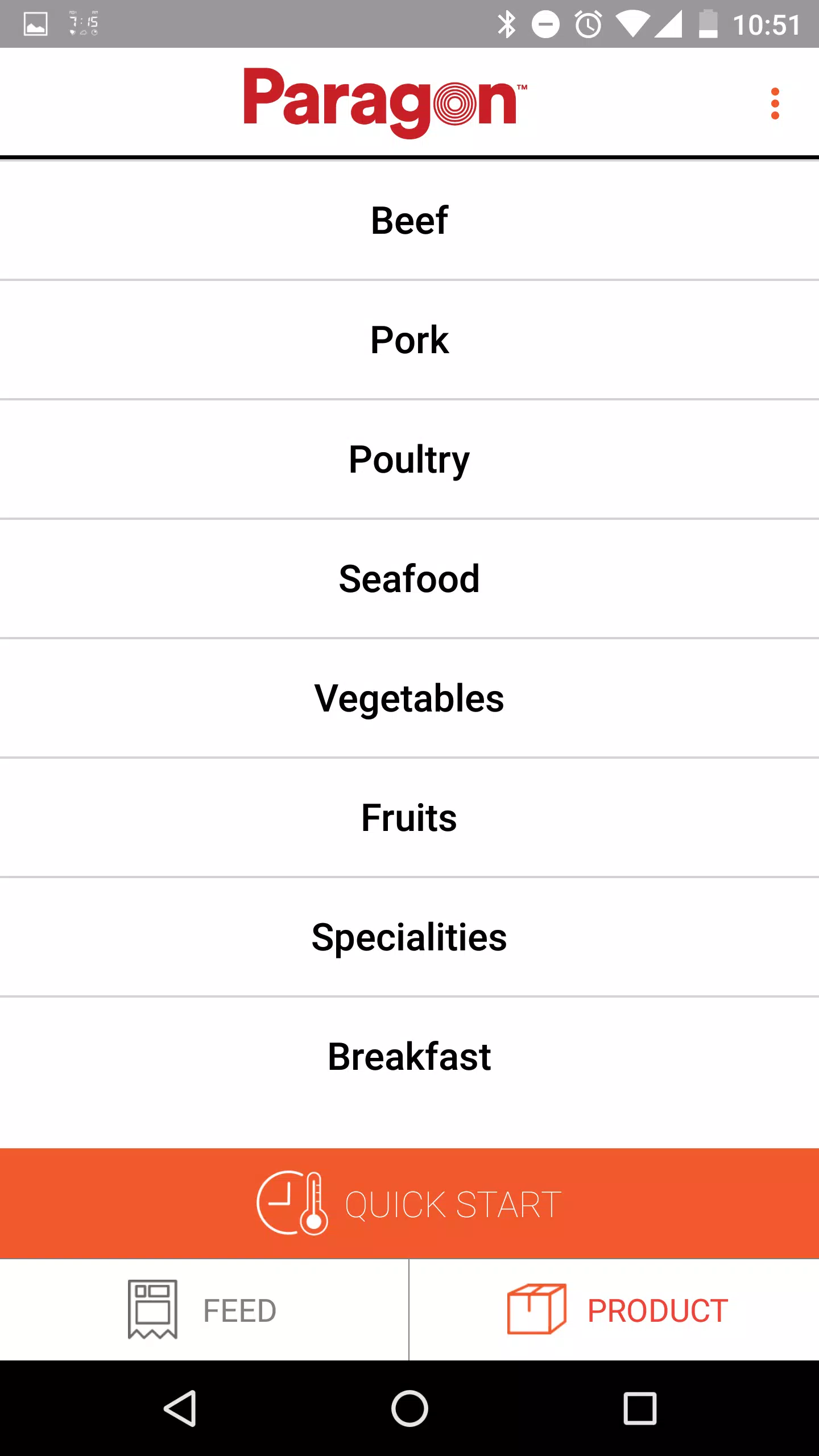Open the Poultry category
This screenshot has width=819, height=1456.
click(x=409, y=460)
